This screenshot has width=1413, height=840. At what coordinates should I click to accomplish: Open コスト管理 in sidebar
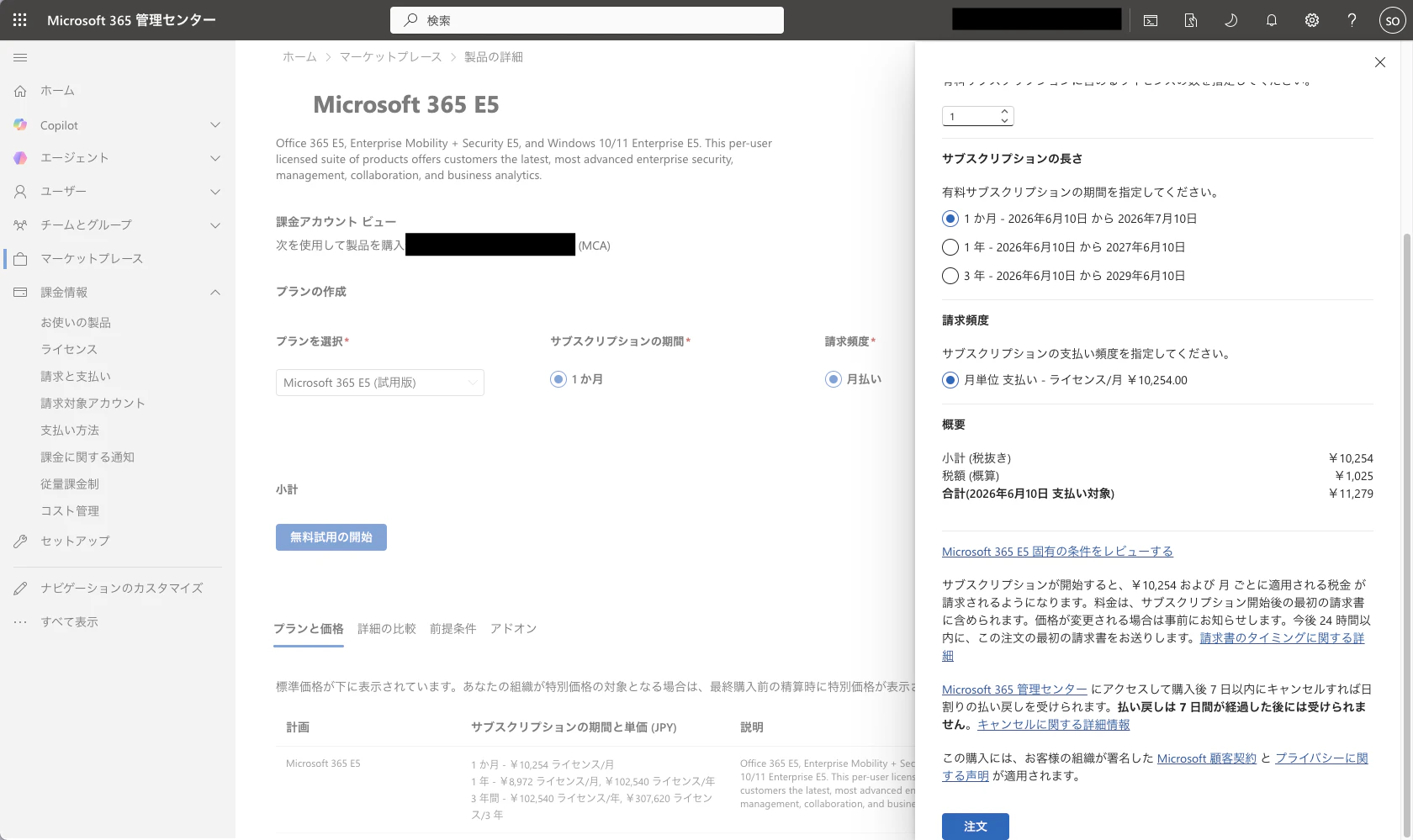(x=70, y=511)
